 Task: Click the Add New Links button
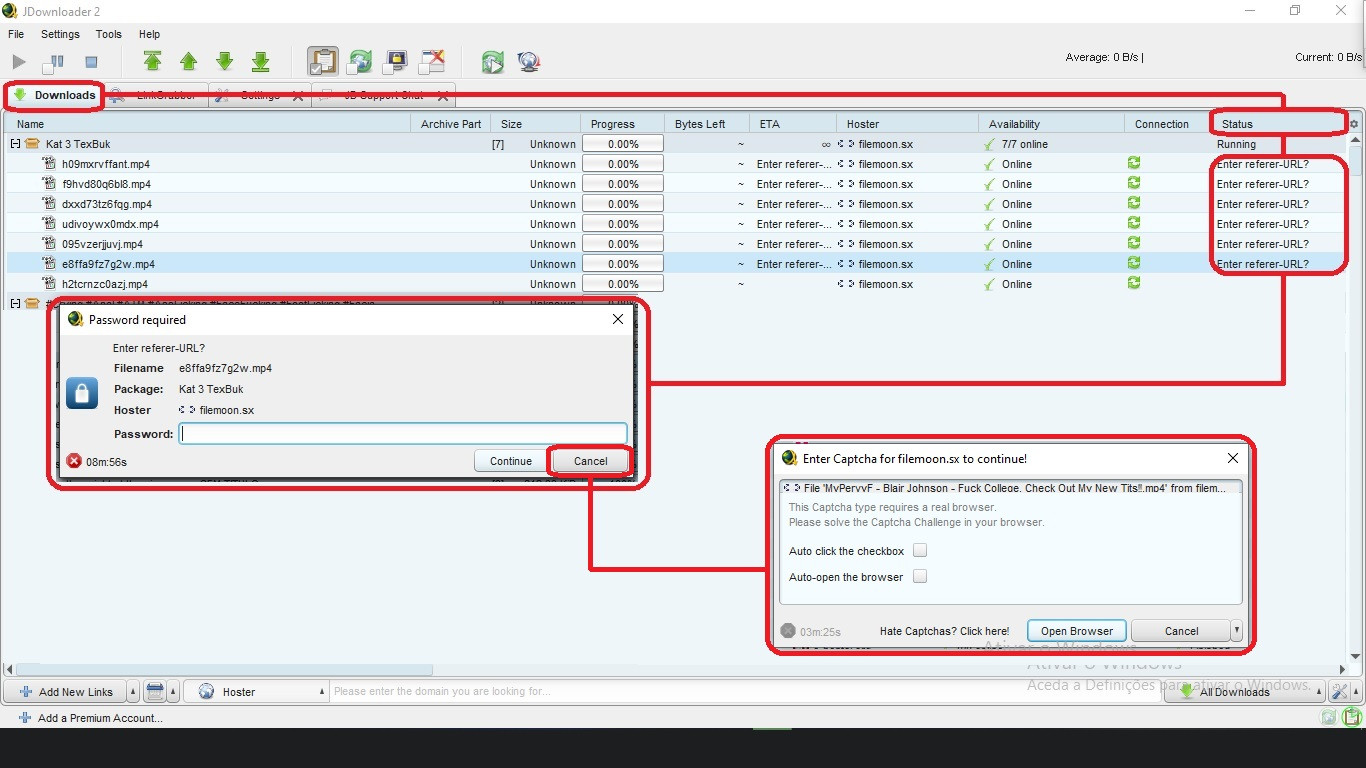(65, 691)
